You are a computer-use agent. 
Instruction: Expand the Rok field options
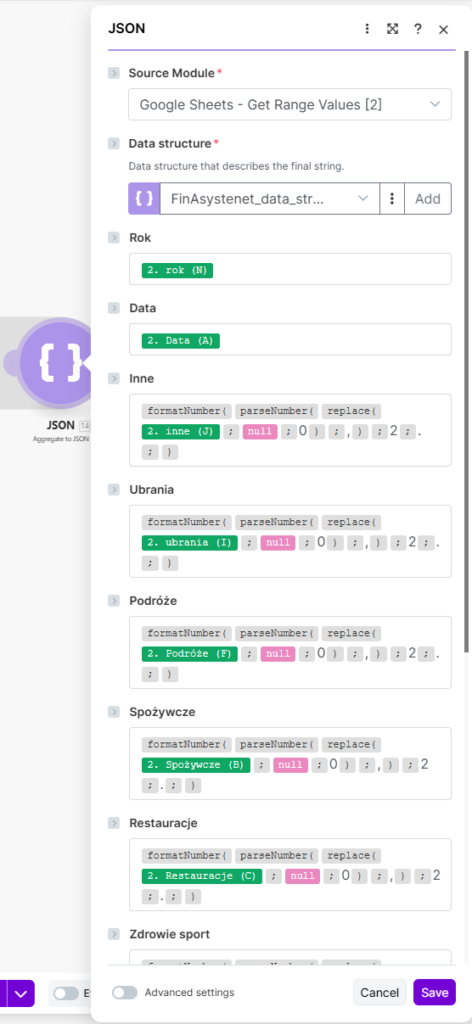[114, 238]
